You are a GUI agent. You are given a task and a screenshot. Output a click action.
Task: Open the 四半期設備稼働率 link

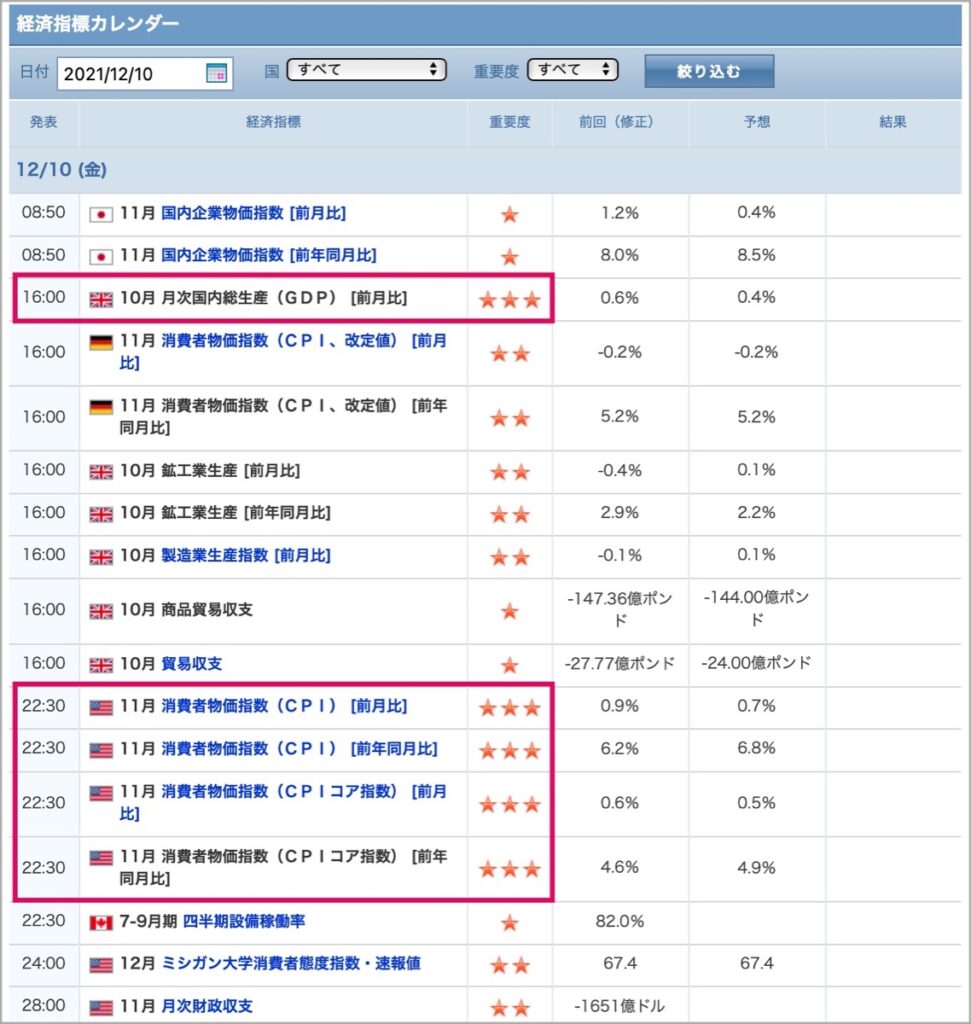[x=244, y=921]
